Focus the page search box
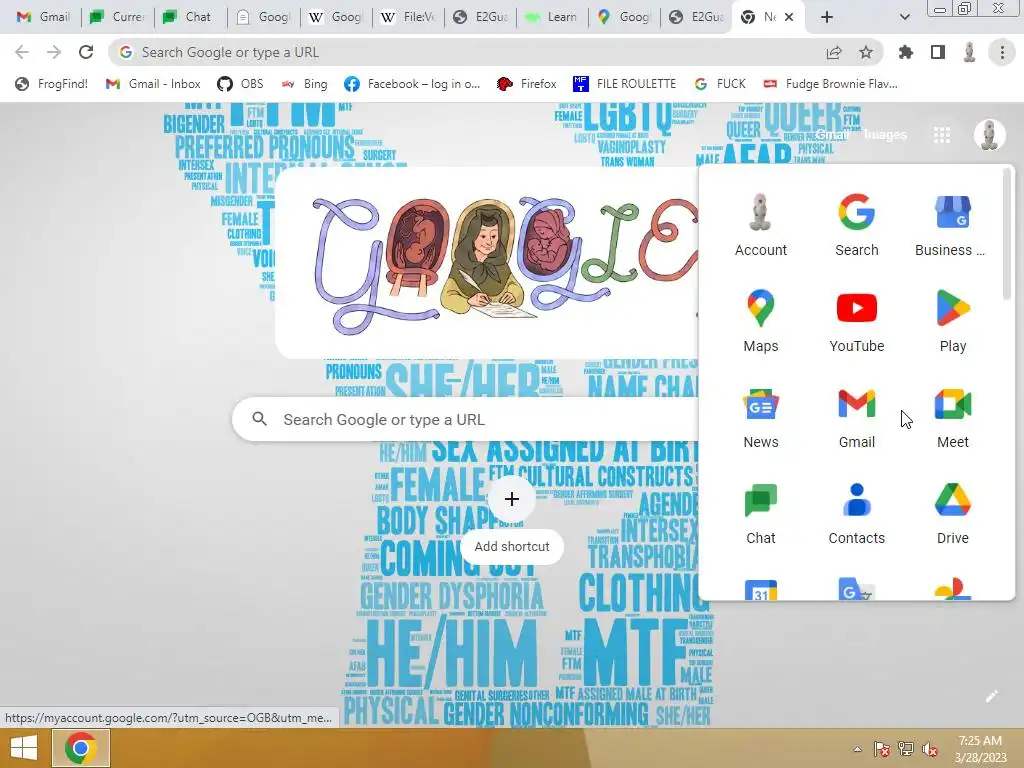1024x768 pixels. click(465, 419)
